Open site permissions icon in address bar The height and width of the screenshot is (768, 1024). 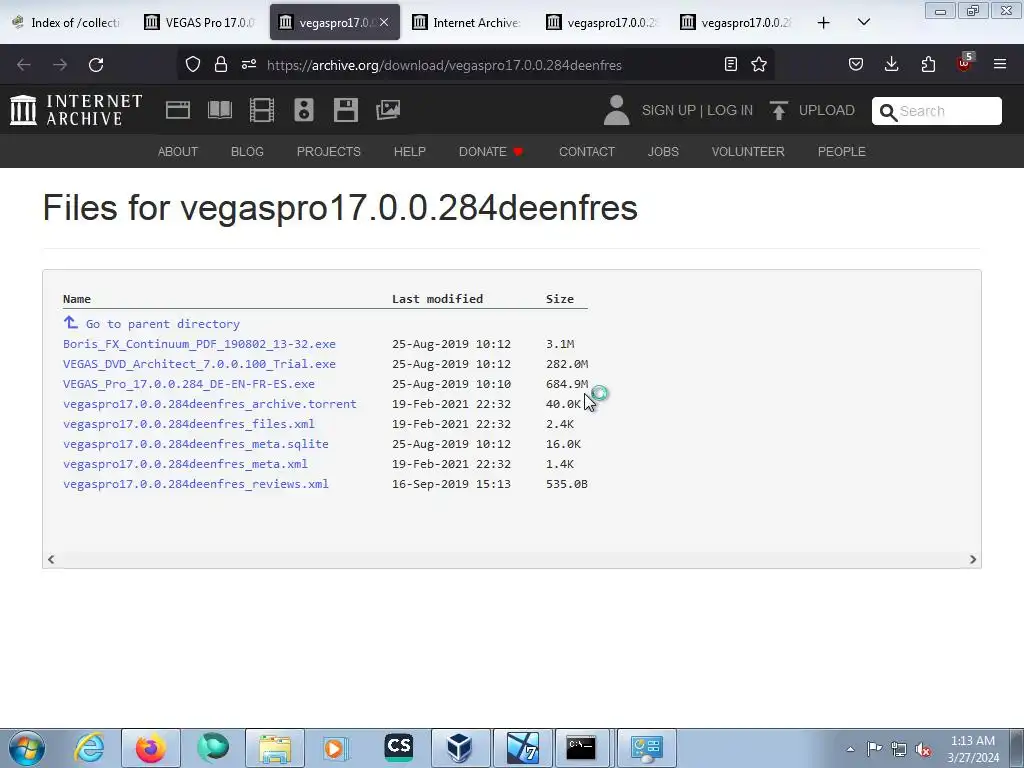click(x=249, y=65)
